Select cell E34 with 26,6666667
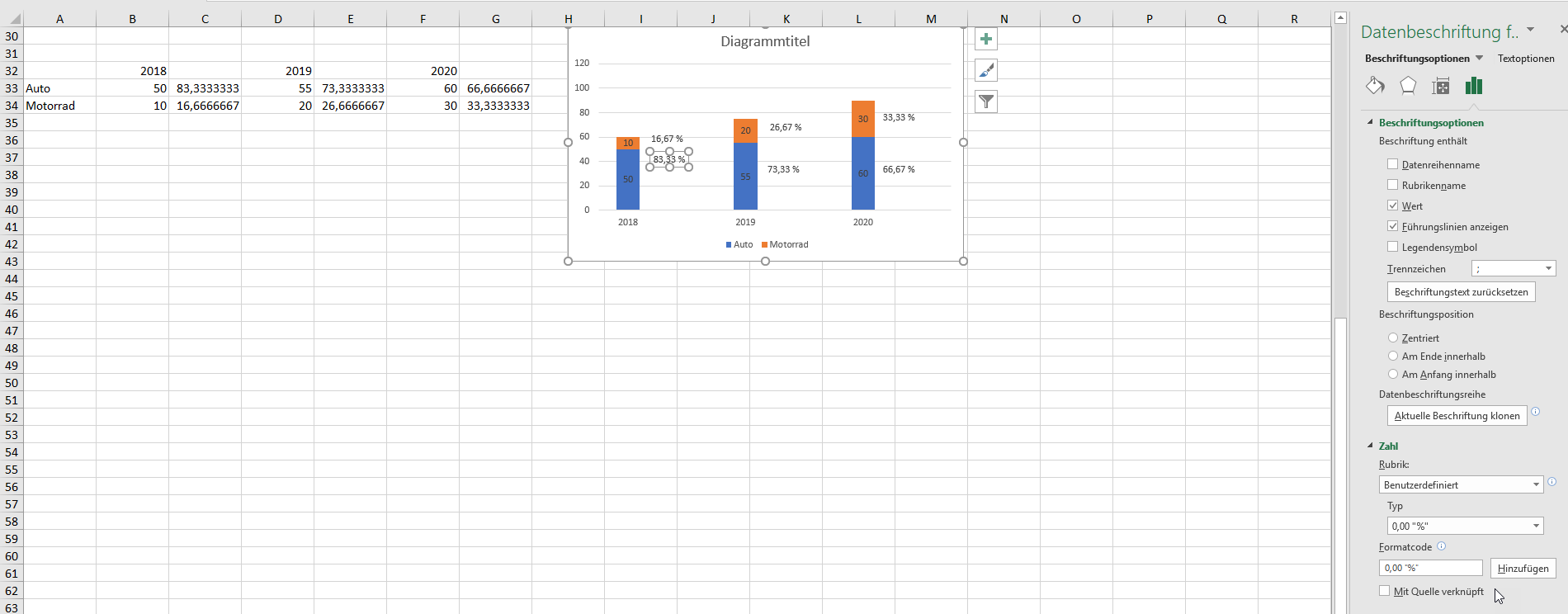Screen dimensions: 1568x614 350,106
